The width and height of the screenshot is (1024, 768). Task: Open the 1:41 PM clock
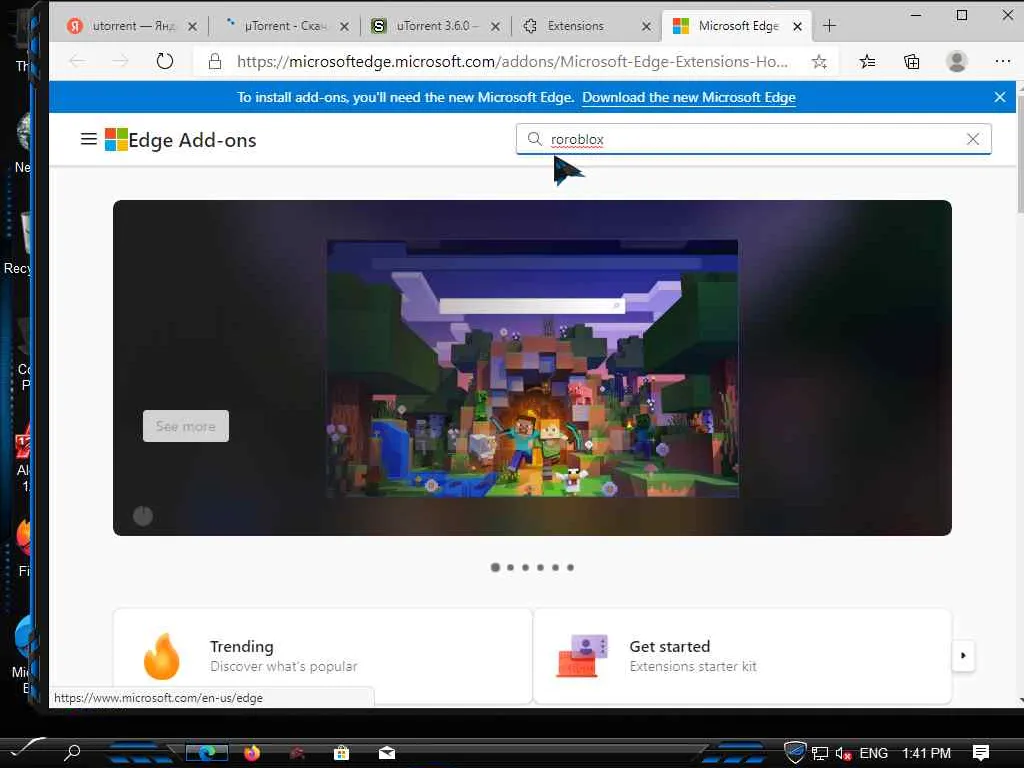pos(926,753)
